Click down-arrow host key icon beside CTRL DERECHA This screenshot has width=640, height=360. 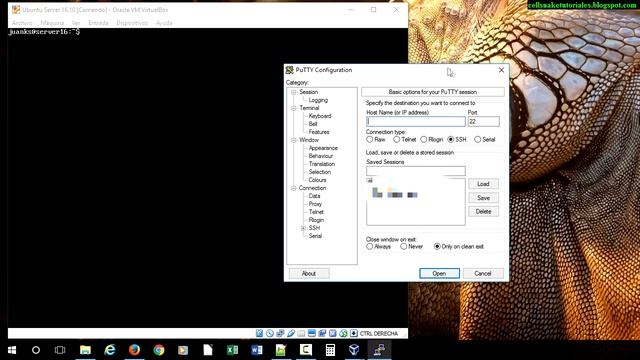click(x=354, y=333)
